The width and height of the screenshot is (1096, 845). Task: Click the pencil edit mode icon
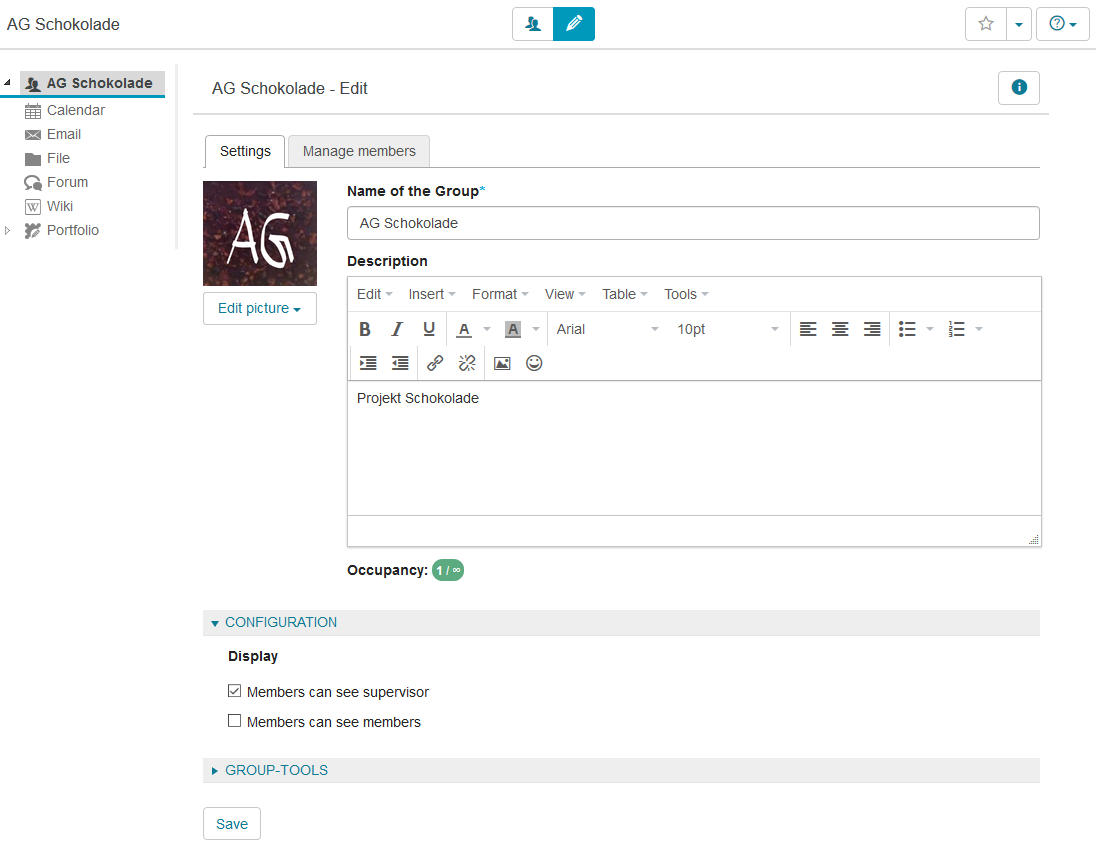tap(574, 24)
